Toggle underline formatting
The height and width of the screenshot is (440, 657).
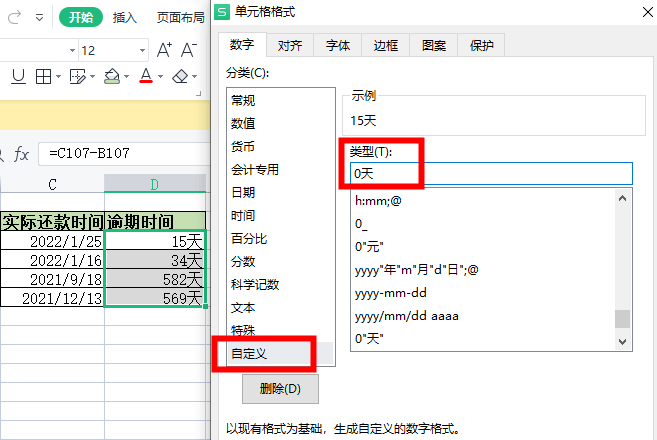pyautogui.click(x=18, y=76)
